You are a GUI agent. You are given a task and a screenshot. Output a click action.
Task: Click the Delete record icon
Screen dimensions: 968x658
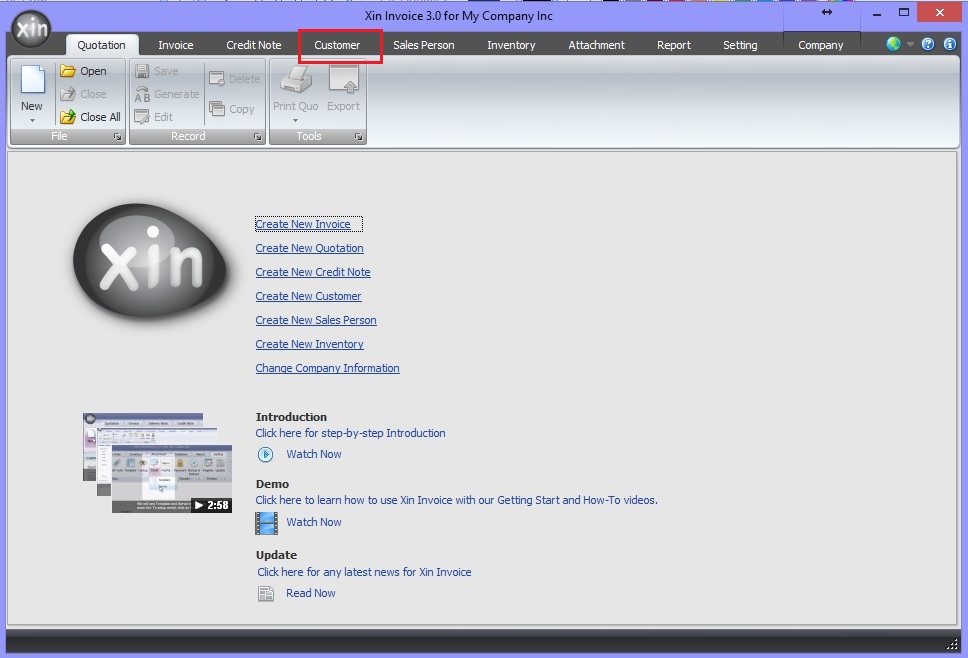coord(217,78)
